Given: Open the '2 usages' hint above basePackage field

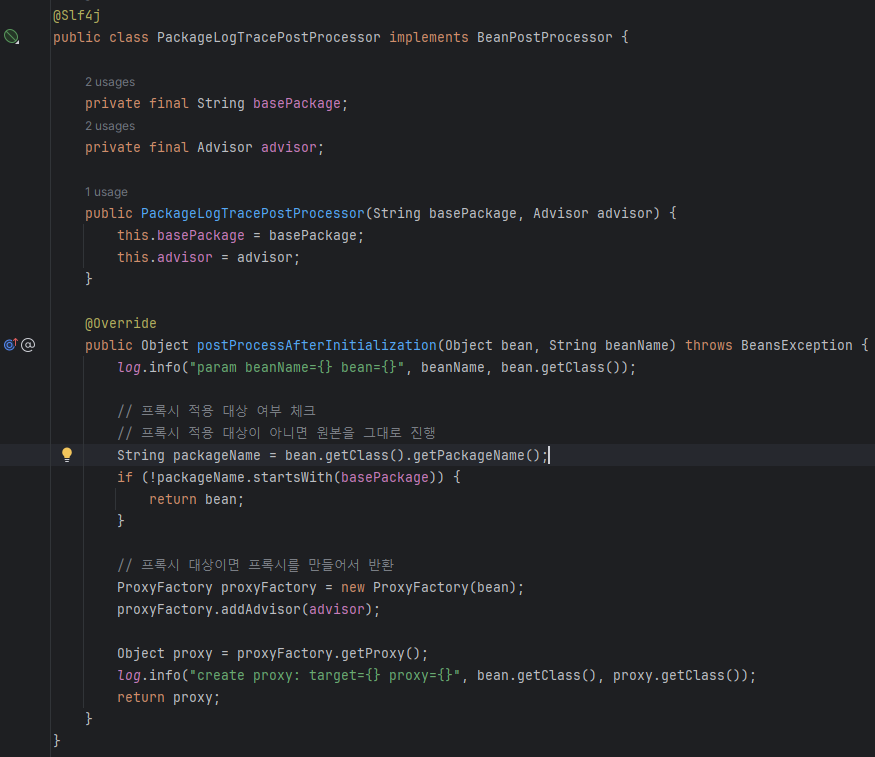Looking at the screenshot, I should pos(110,82).
